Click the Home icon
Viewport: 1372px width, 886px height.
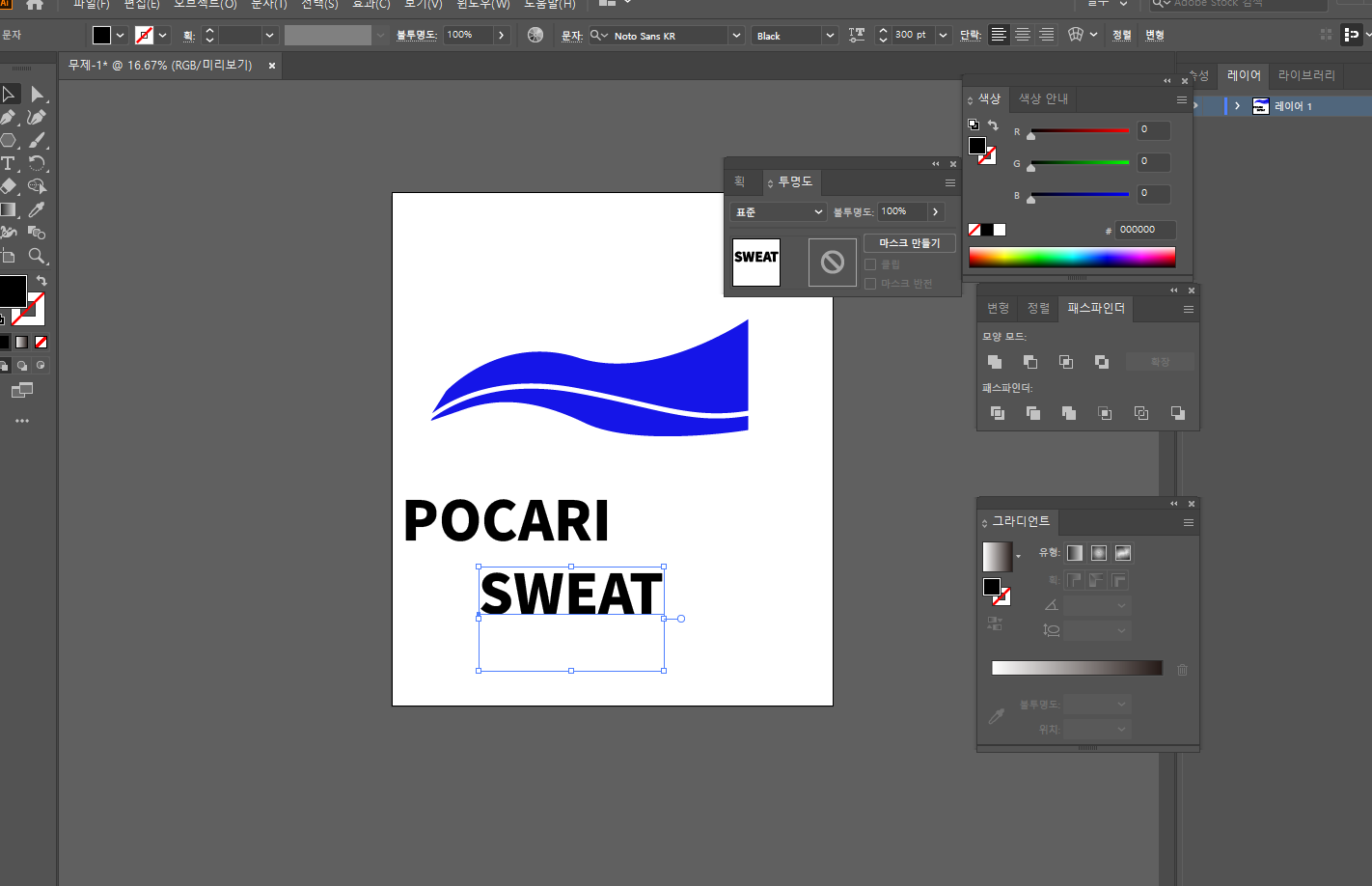[35, 5]
